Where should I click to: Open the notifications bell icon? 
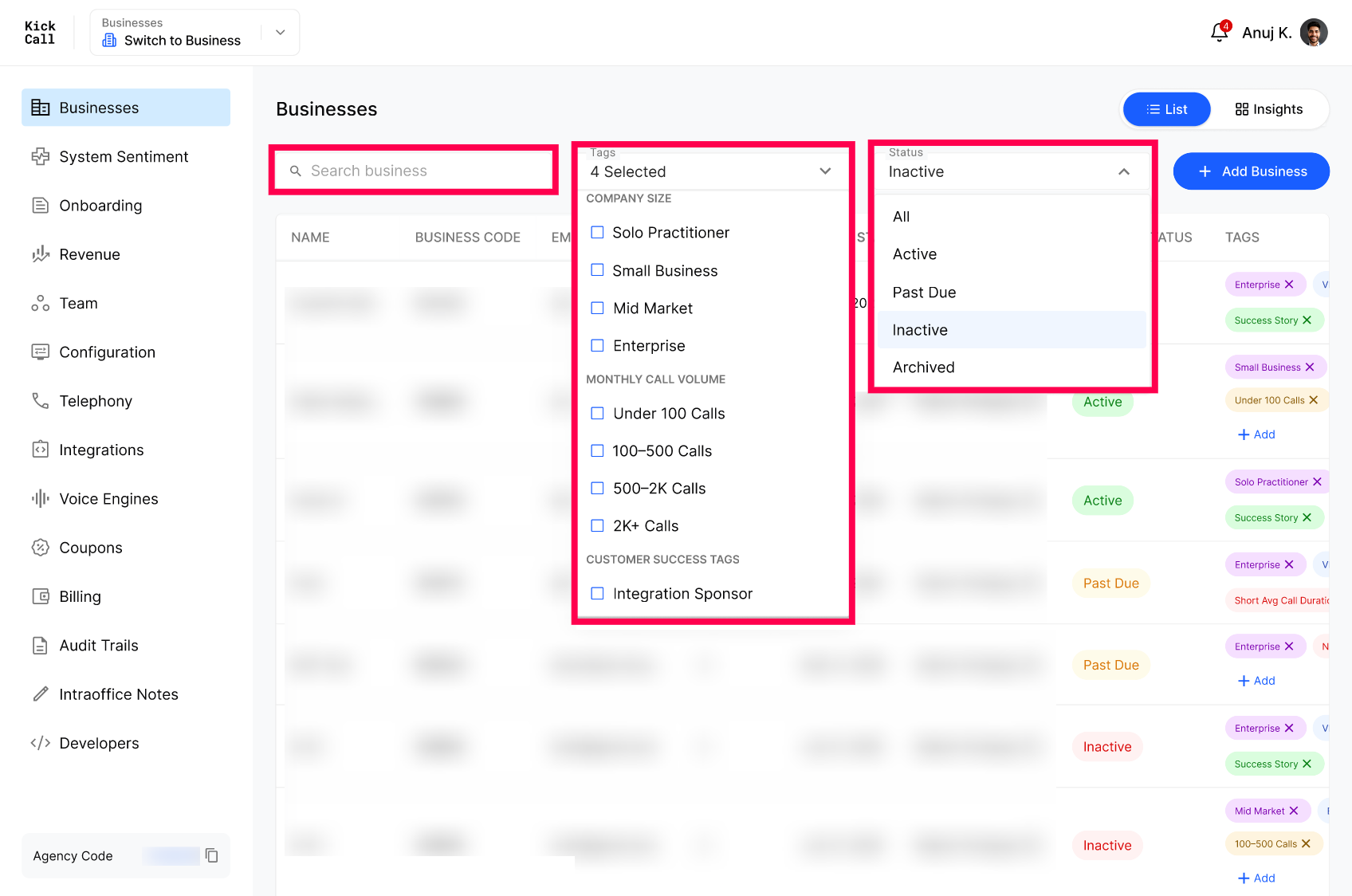[x=1219, y=33]
